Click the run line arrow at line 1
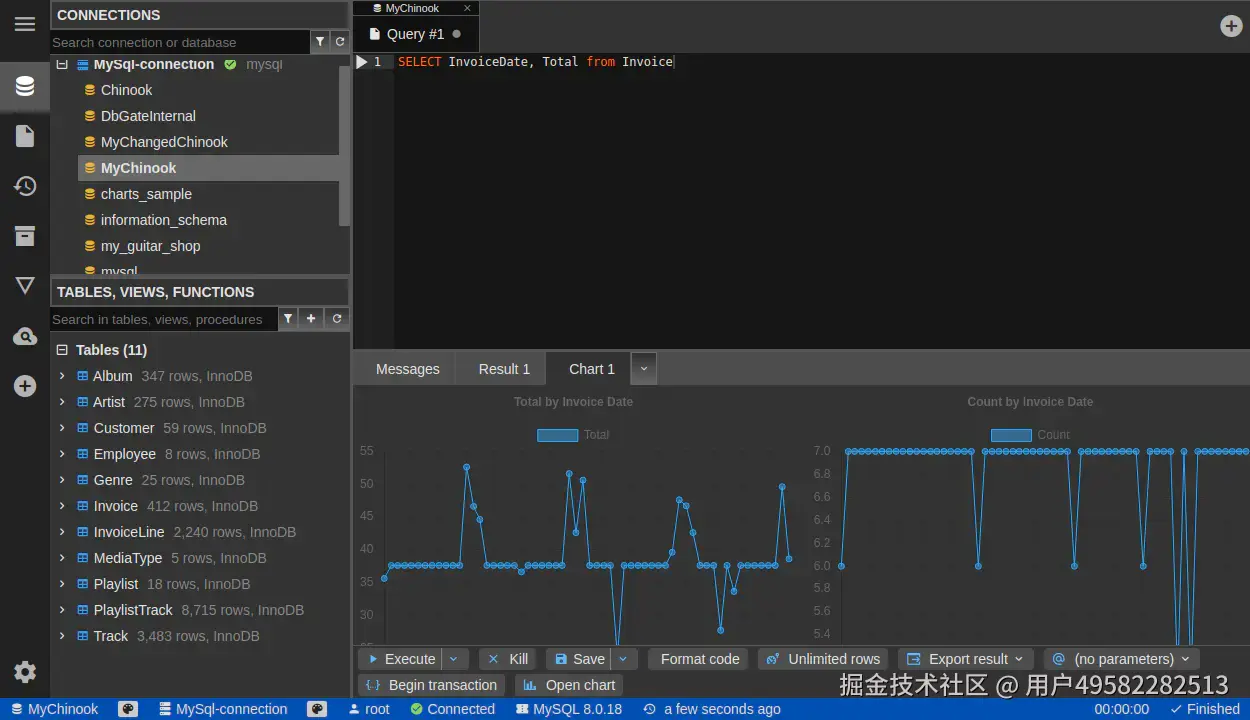 (x=362, y=62)
